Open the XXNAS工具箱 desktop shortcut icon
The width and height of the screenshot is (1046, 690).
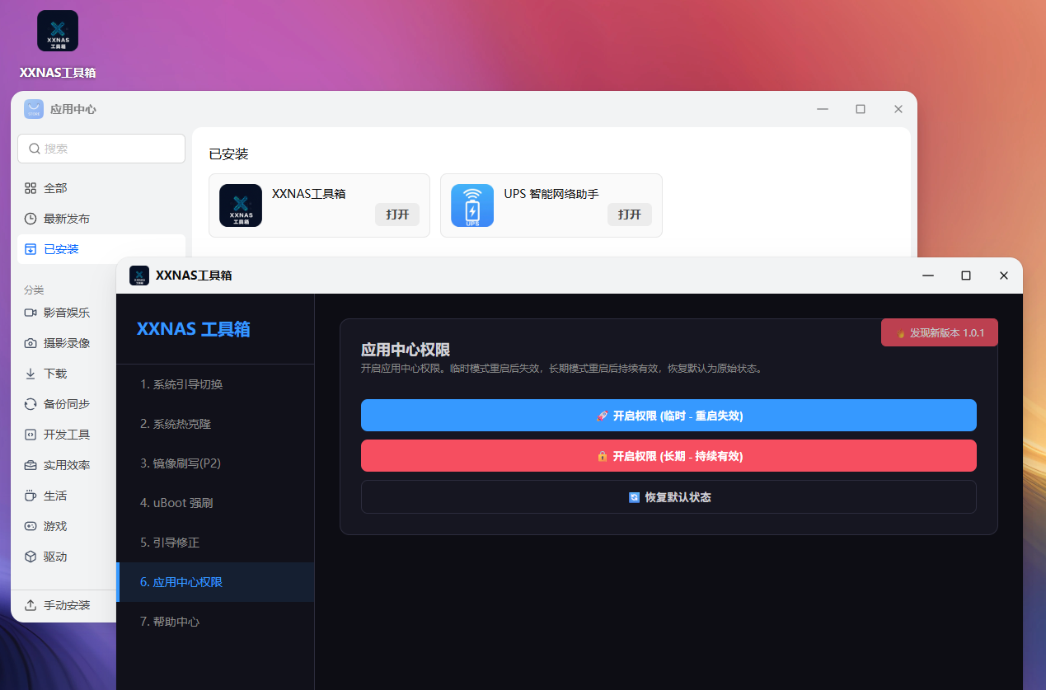[x=57, y=31]
